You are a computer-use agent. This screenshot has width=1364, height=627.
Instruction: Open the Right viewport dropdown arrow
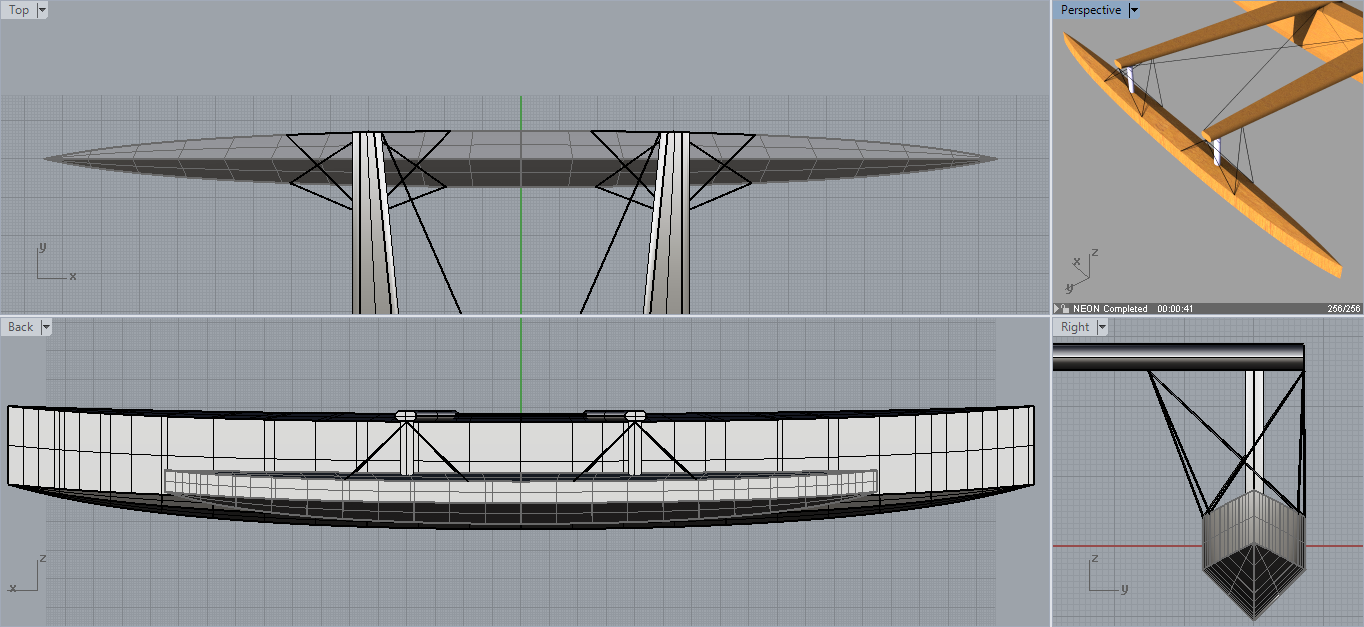click(x=1102, y=327)
